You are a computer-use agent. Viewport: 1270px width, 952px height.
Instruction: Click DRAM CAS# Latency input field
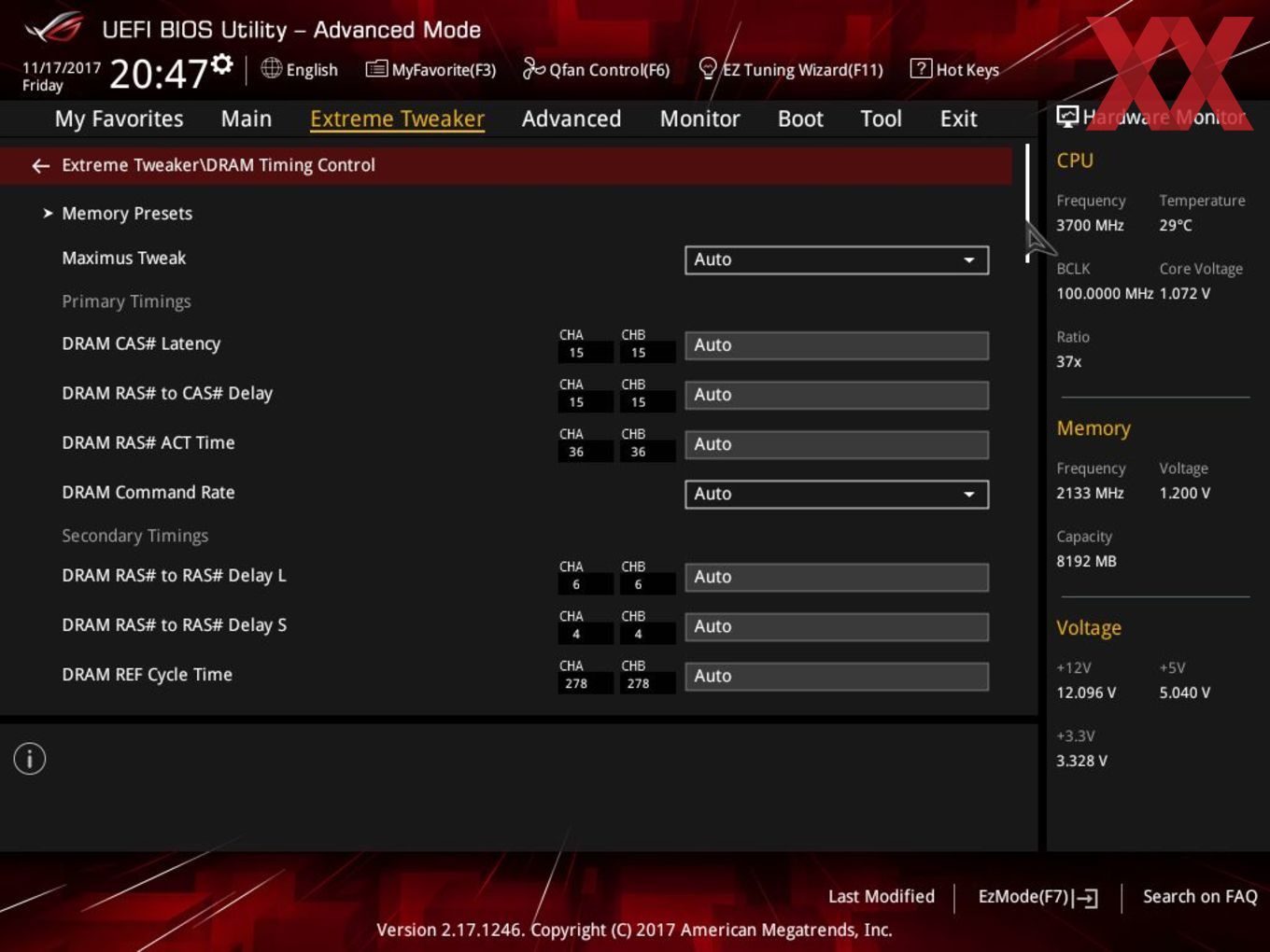[x=837, y=345]
